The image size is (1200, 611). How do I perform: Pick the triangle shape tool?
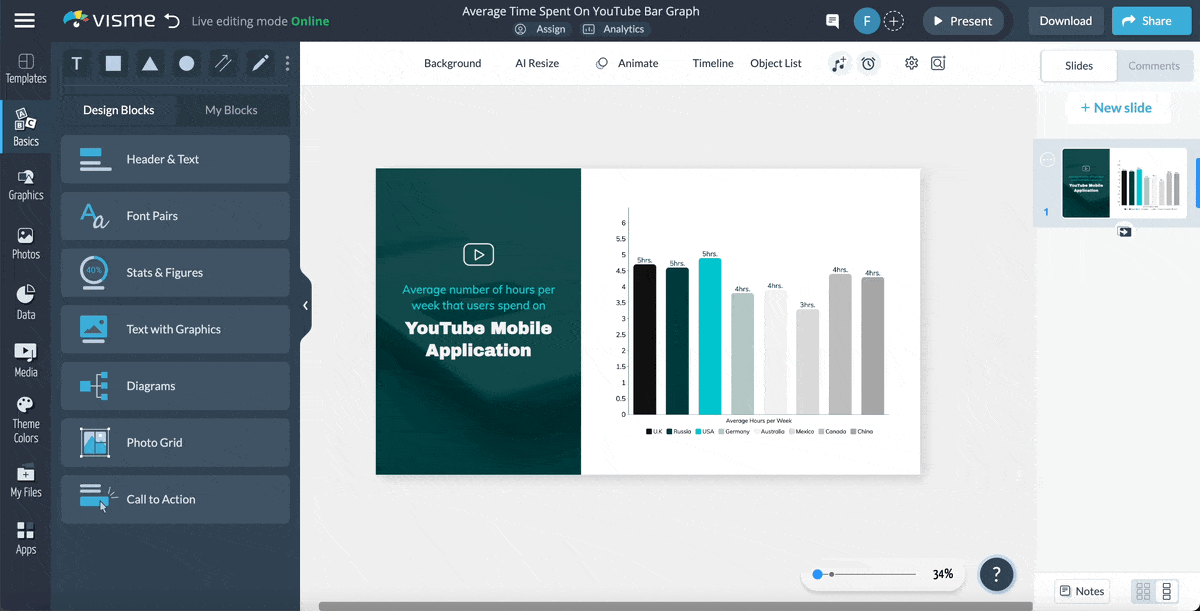click(x=149, y=64)
